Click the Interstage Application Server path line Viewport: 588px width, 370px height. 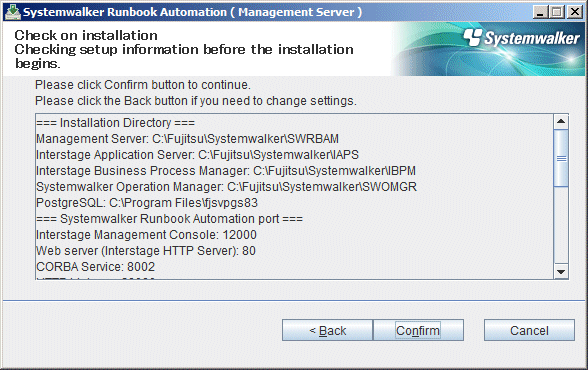[197, 155]
